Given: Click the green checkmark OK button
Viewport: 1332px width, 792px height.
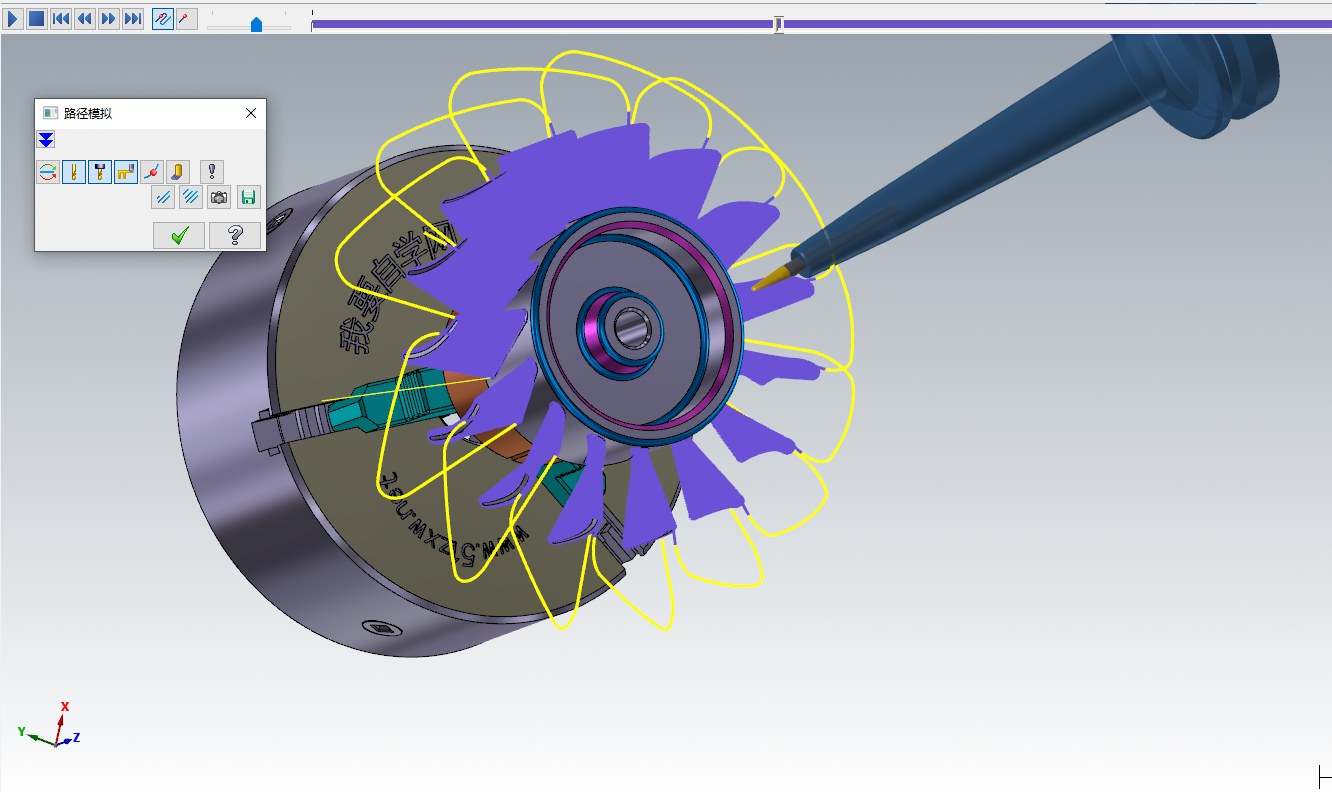Looking at the screenshot, I should tap(179, 235).
